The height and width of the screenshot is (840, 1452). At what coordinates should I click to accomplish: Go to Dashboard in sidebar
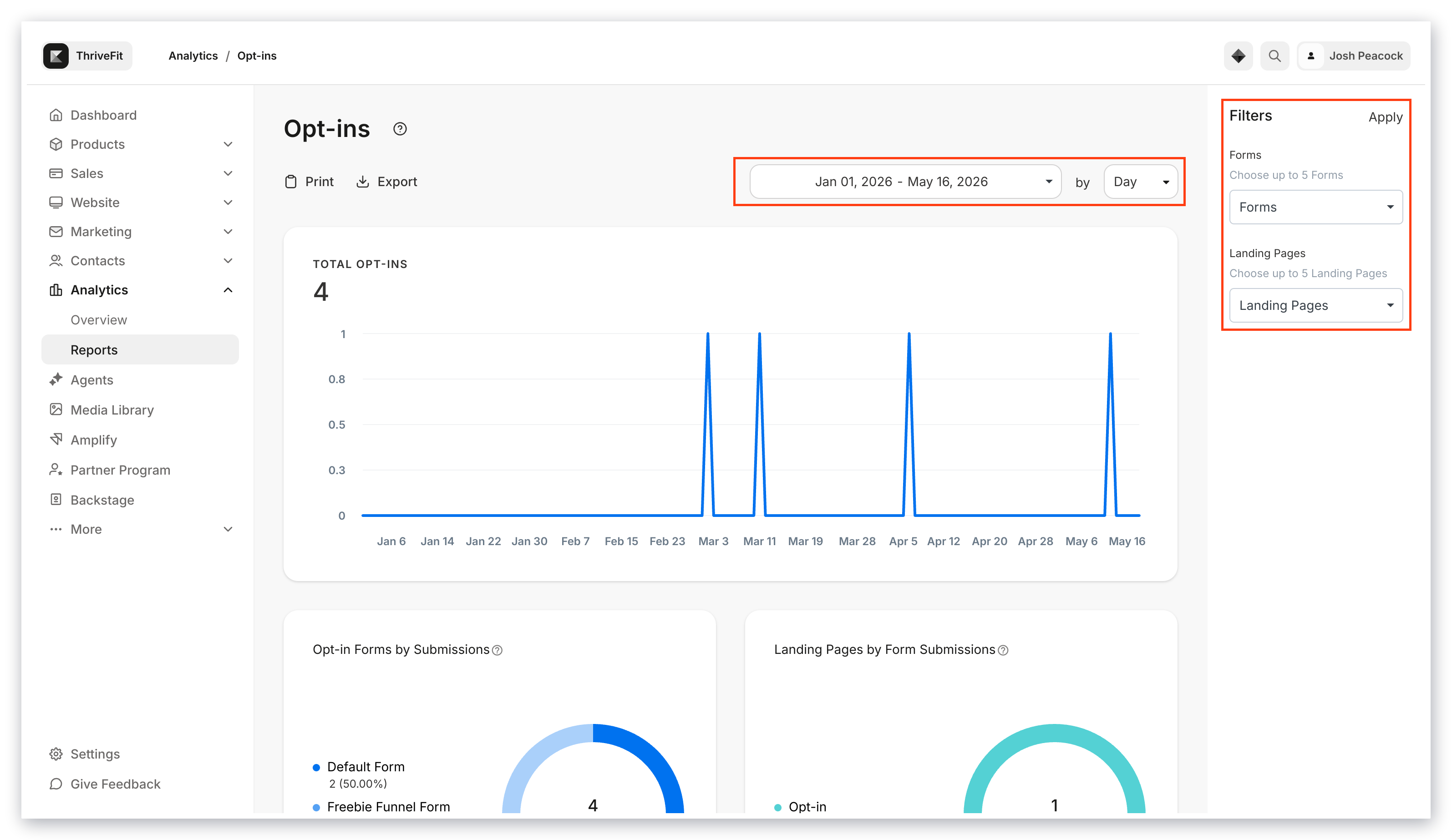coord(103,115)
